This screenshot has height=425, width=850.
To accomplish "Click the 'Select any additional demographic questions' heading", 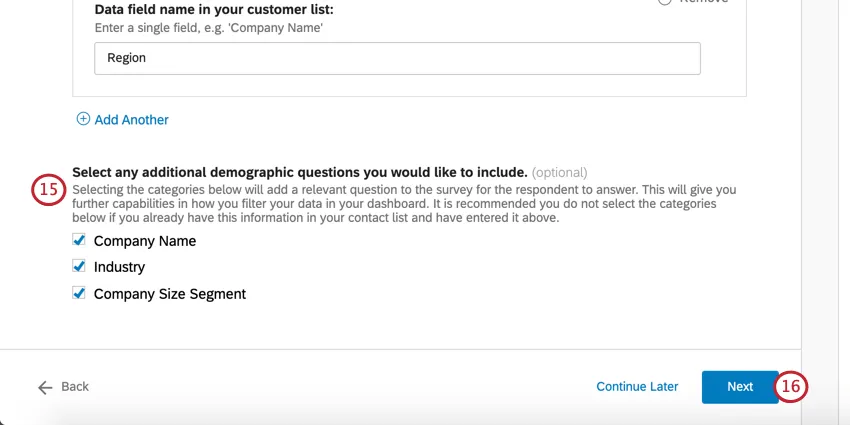I will [299, 172].
